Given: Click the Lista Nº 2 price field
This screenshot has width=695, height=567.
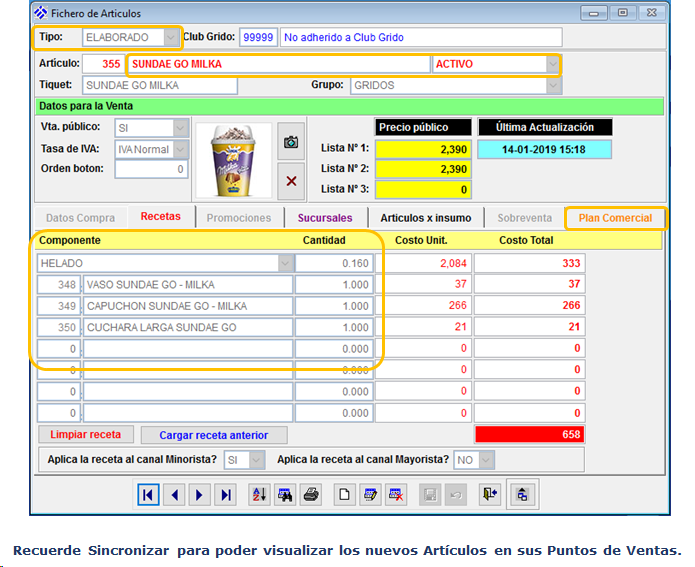Looking at the screenshot, I should point(423,169).
